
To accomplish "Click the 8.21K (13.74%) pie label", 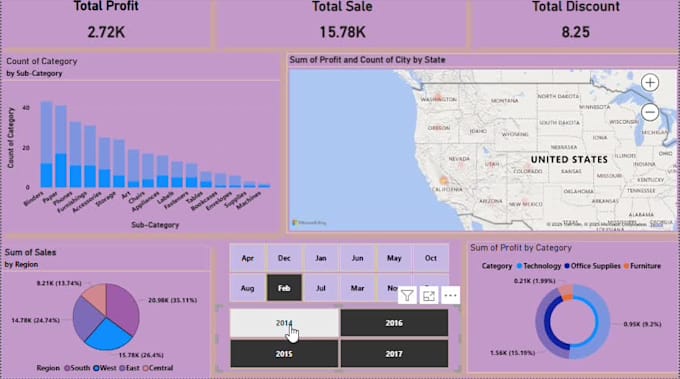I will pyautogui.click(x=59, y=283).
